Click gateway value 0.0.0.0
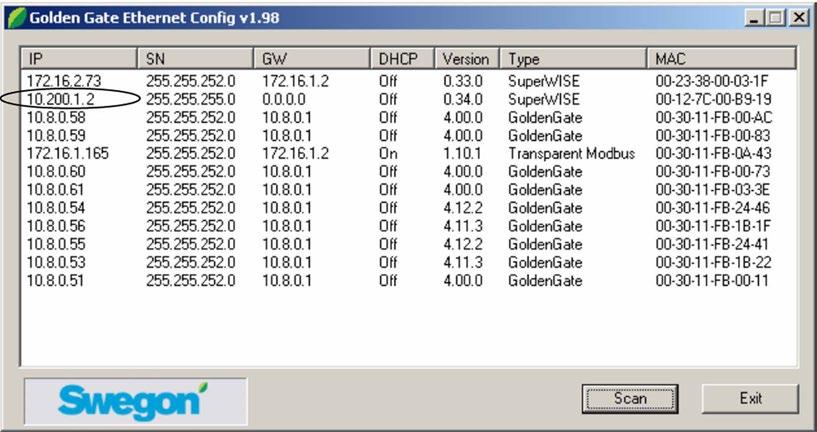This screenshot has width=817, height=432. pos(284,99)
